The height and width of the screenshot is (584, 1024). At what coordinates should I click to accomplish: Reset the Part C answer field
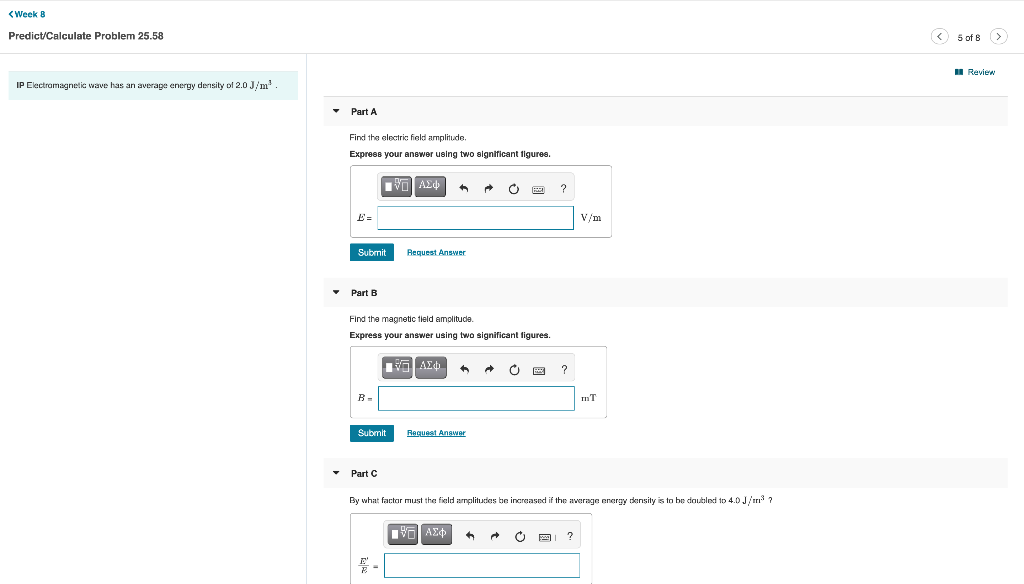pyautogui.click(x=520, y=536)
